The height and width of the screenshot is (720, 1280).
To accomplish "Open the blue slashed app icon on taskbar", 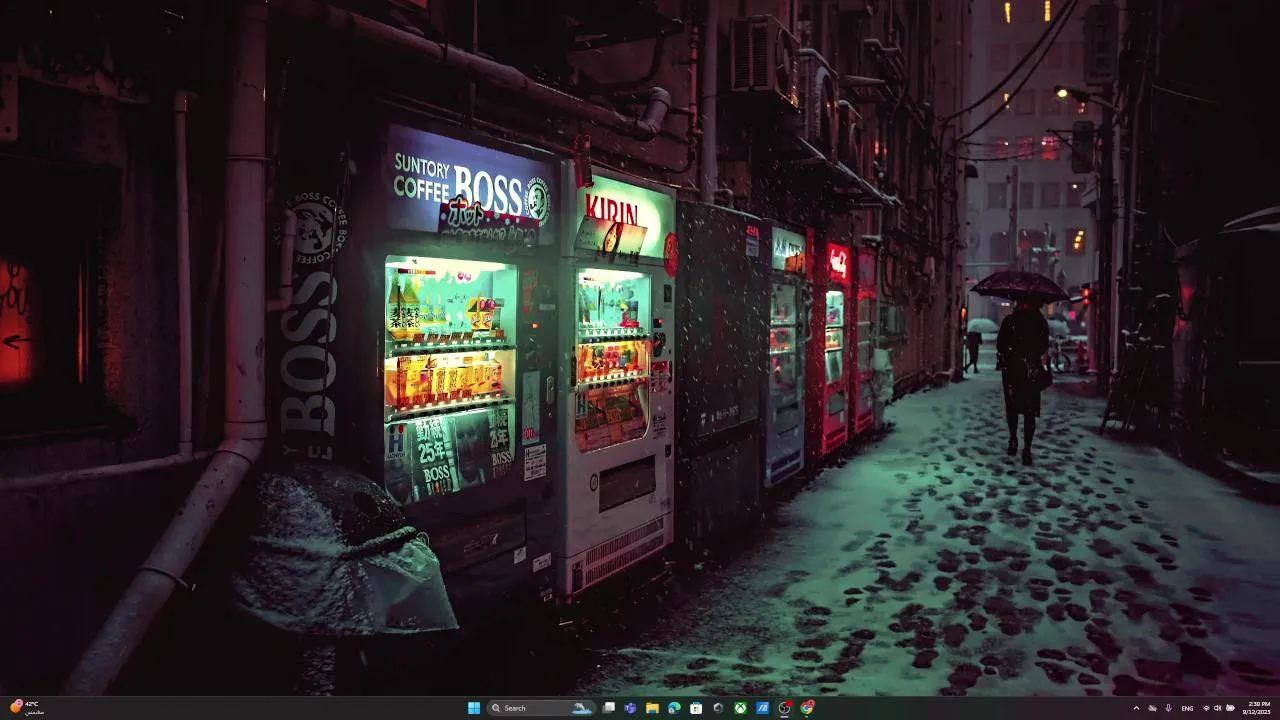I will [762, 708].
